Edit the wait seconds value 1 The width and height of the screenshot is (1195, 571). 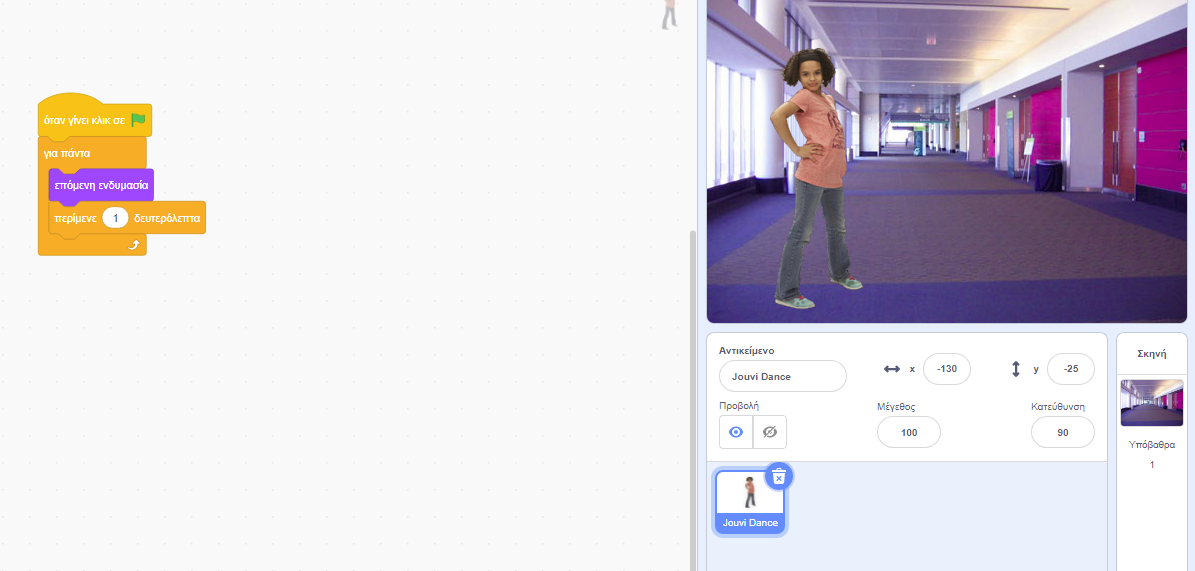(x=115, y=218)
